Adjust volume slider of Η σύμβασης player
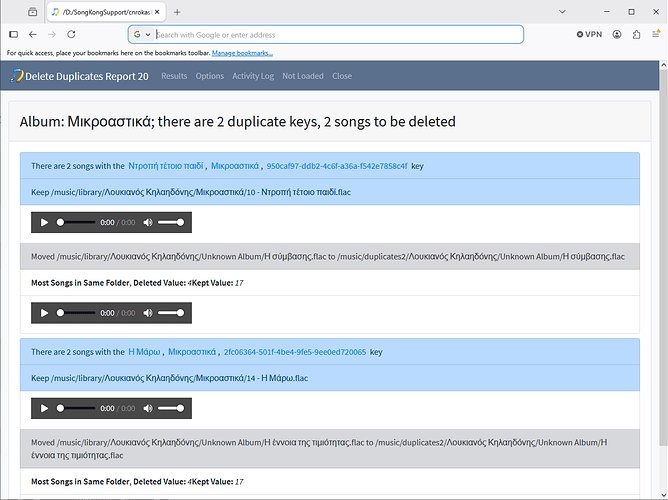668x500 pixels. 171,313
